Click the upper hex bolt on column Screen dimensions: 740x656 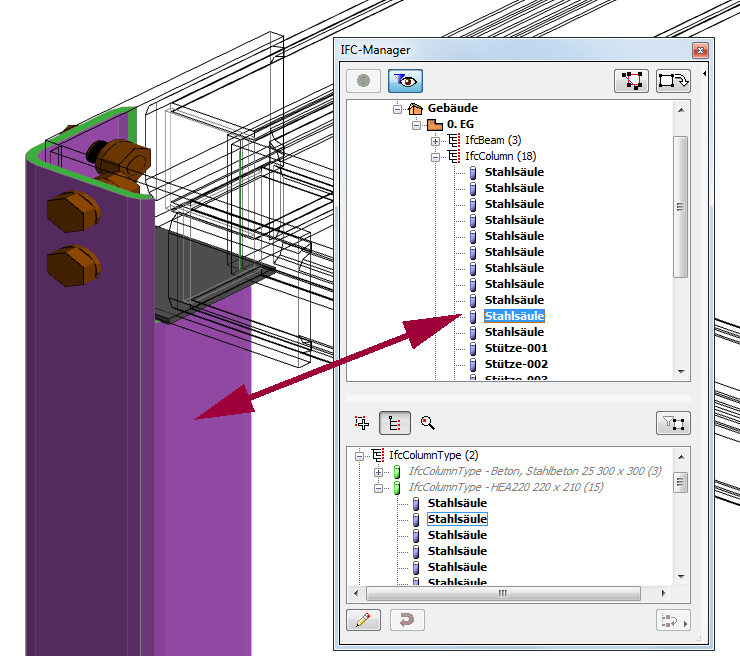73,211
